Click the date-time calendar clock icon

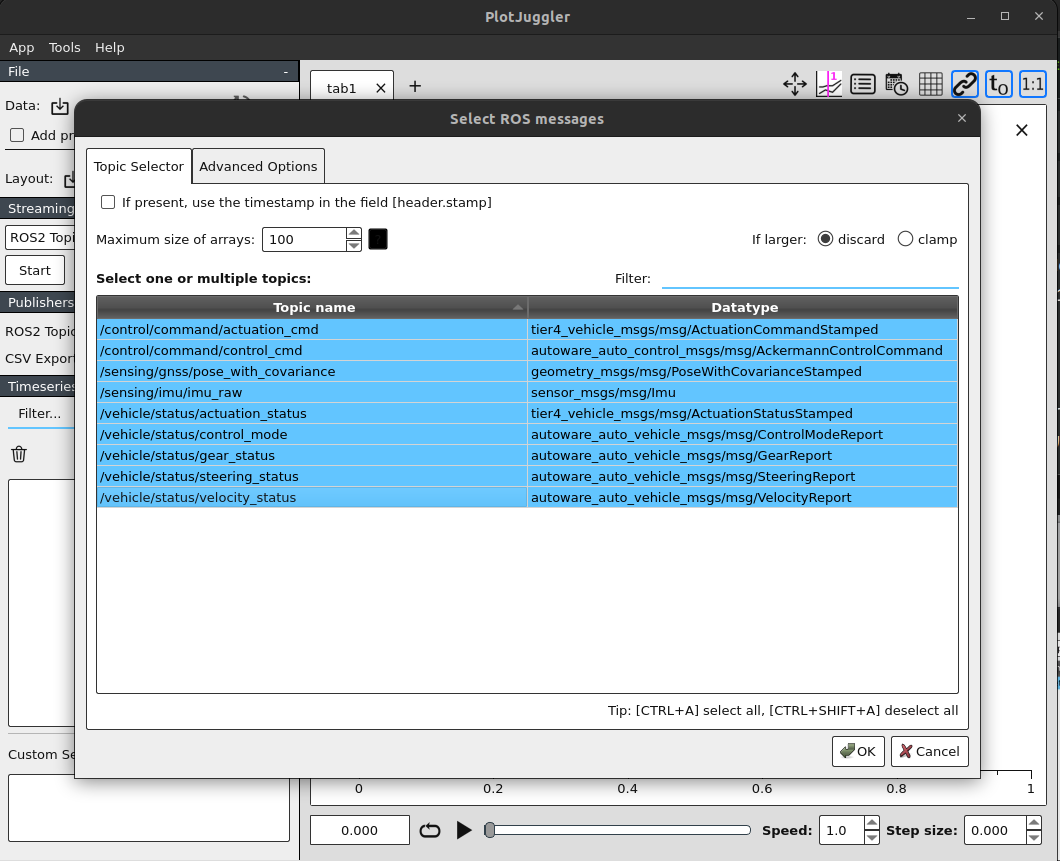click(x=896, y=84)
